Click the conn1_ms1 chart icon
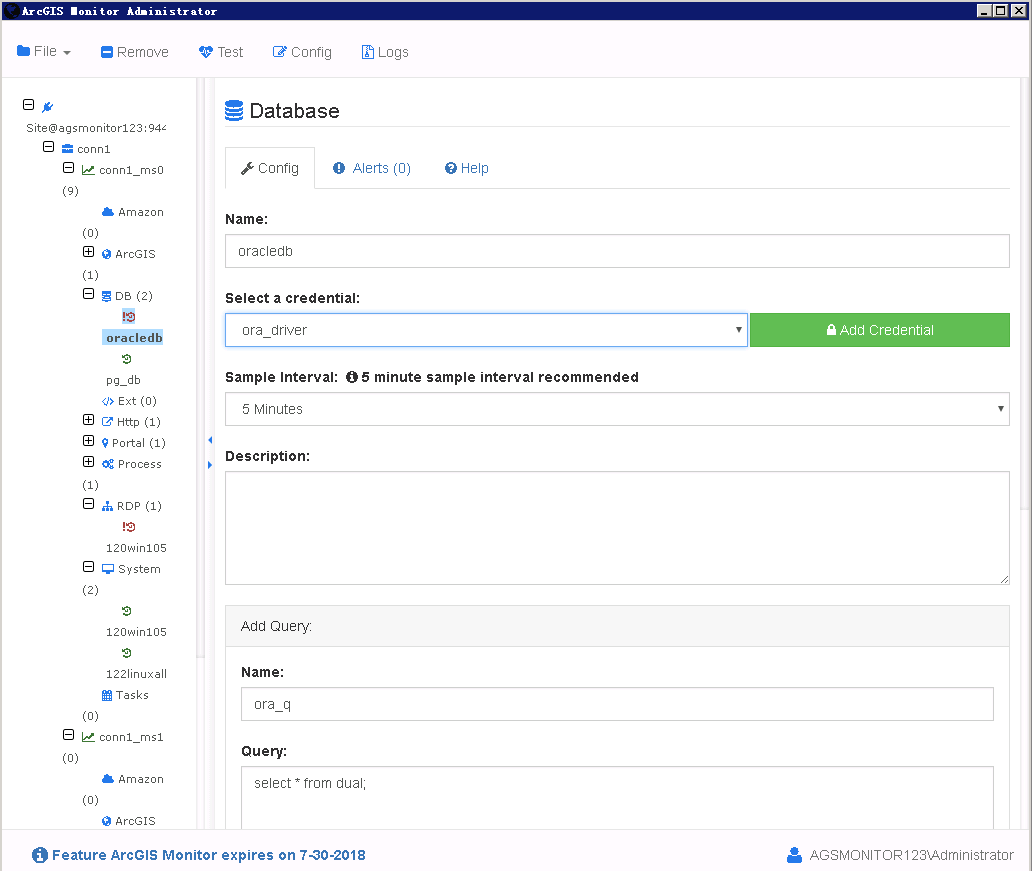Viewport: 1032px width, 871px height. (88, 737)
